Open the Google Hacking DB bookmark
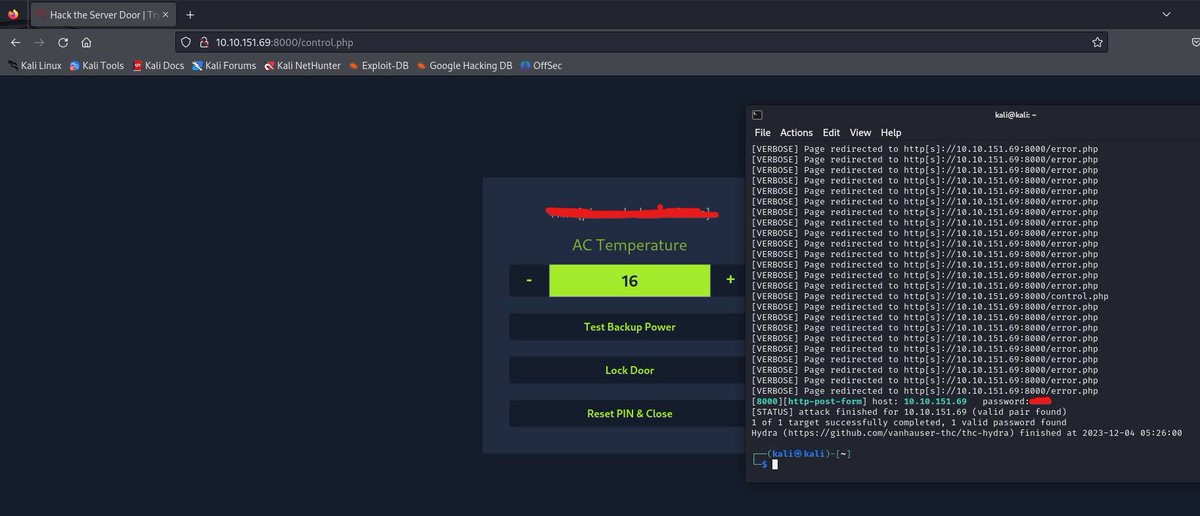This screenshot has width=1200, height=516. 465,66
